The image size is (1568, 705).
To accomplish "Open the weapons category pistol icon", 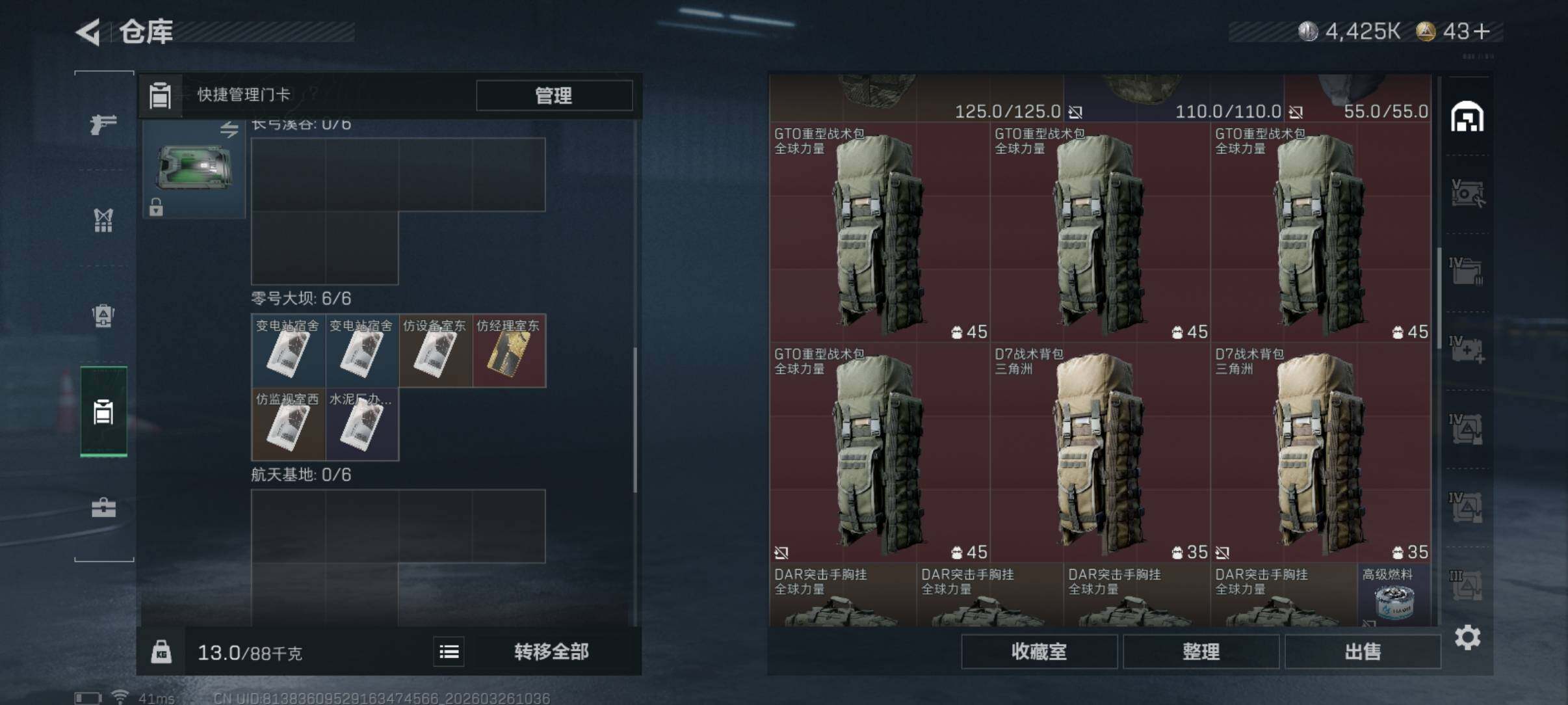I will point(103,124).
